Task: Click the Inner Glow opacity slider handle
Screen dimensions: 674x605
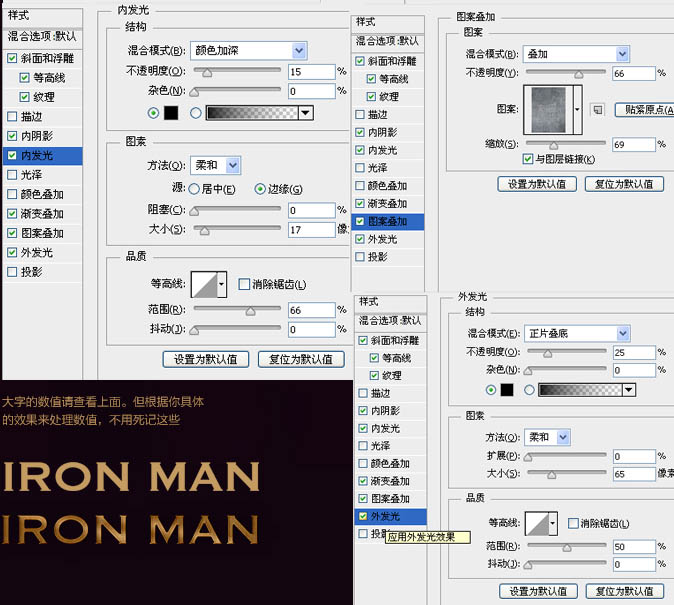Action: (207, 73)
